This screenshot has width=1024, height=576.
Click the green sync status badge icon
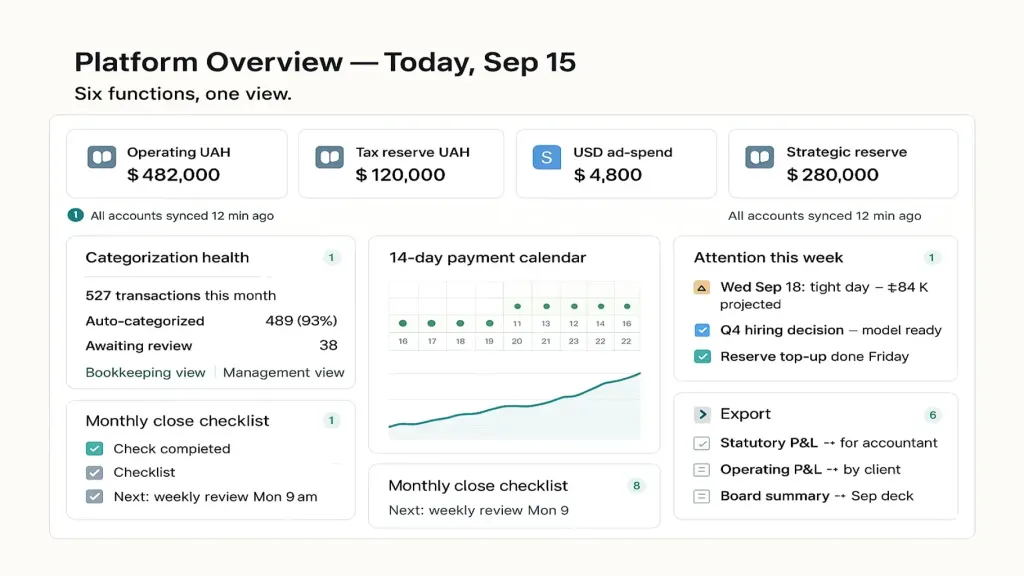click(x=76, y=215)
